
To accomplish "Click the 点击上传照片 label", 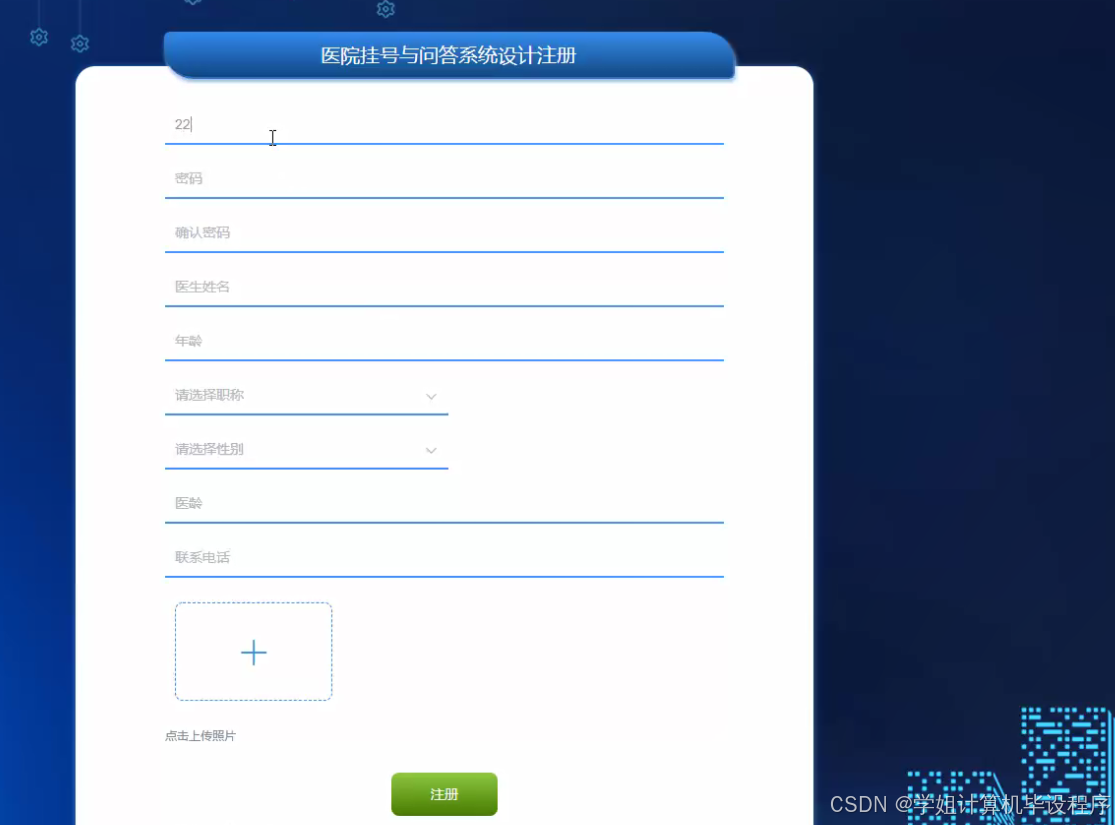I will [199, 735].
